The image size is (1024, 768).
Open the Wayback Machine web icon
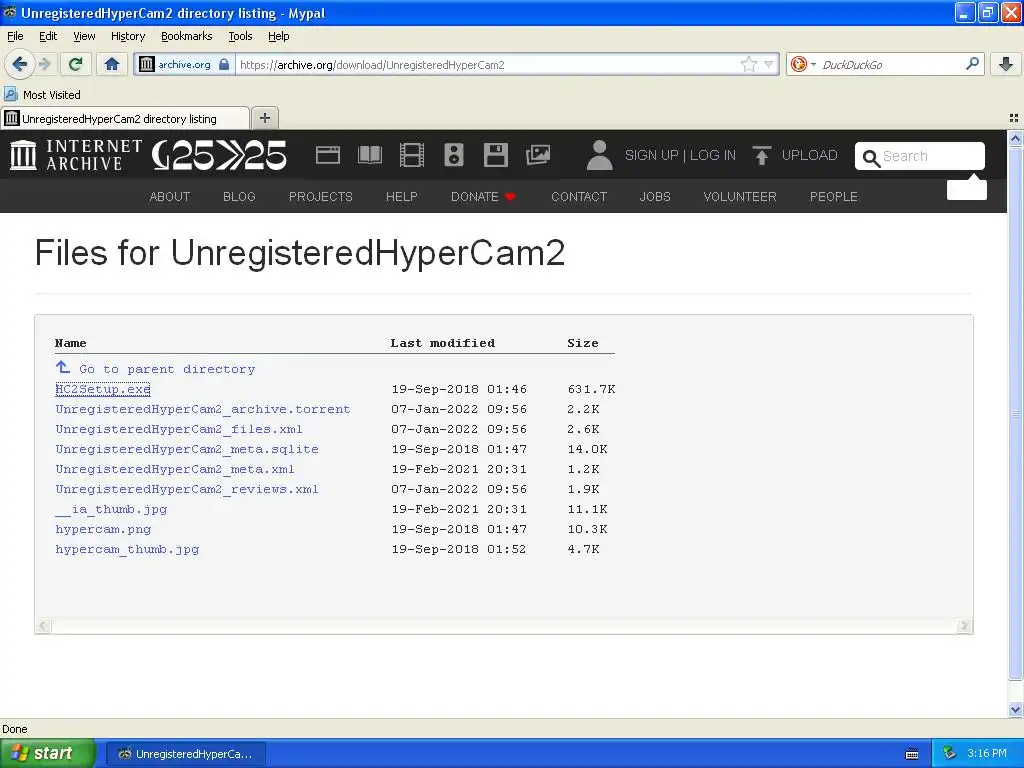click(x=327, y=155)
